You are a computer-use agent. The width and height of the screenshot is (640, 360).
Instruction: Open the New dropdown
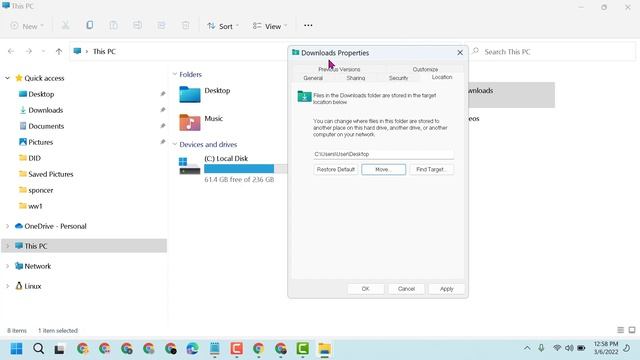[27, 26]
